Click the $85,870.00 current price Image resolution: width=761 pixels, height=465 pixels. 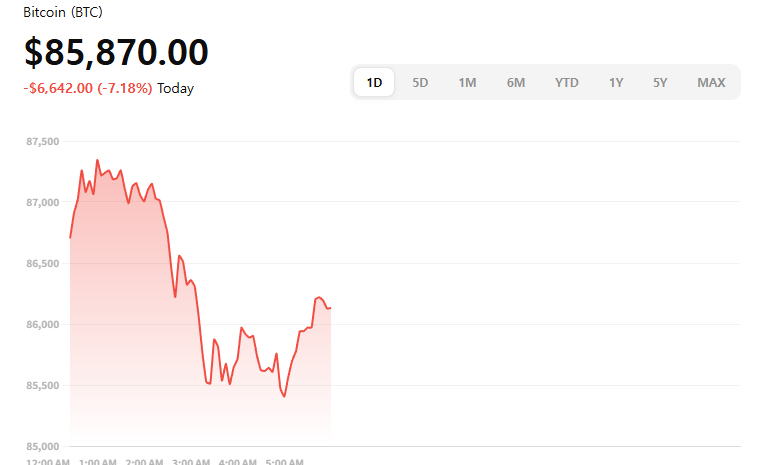click(116, 52)
